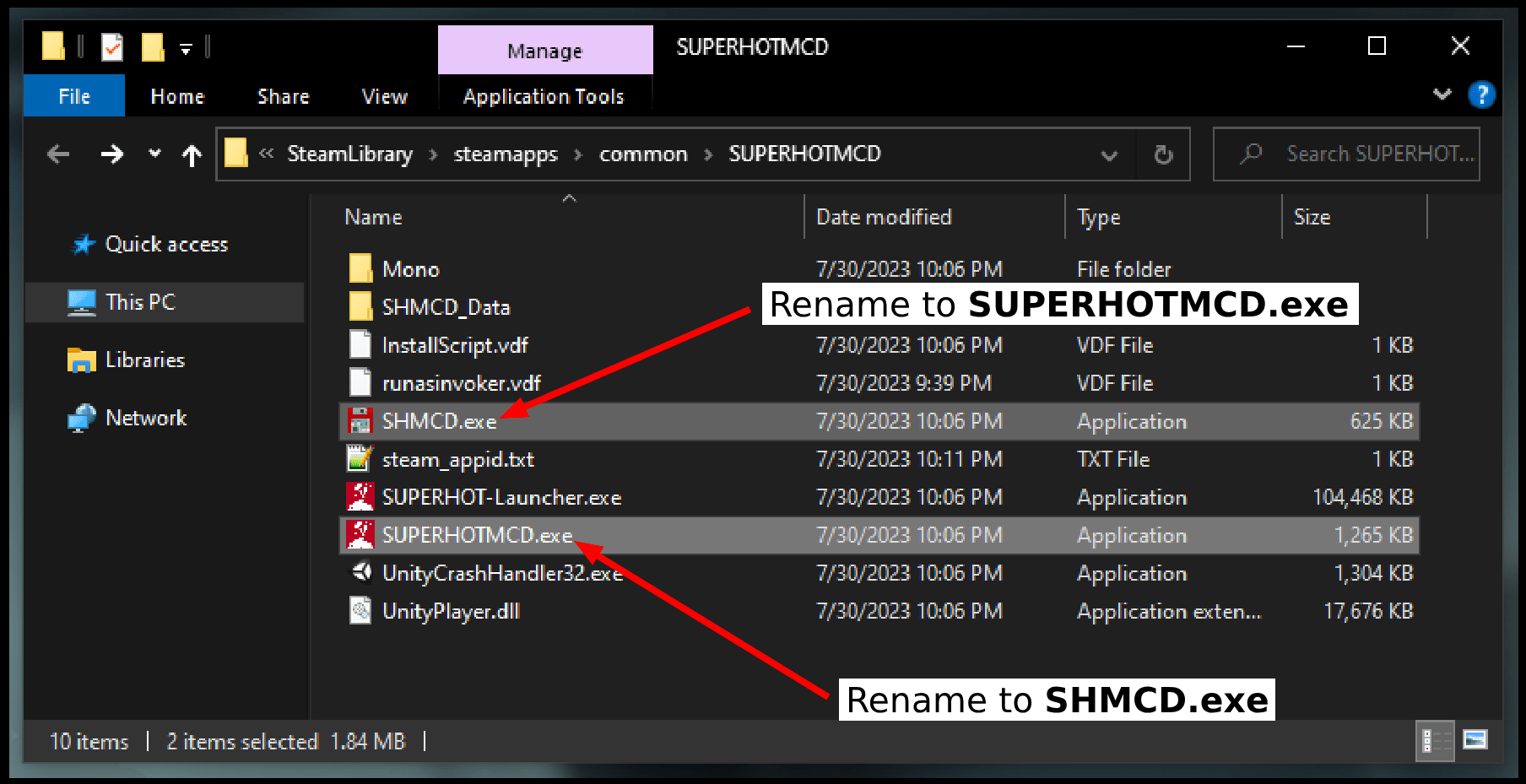Click the 104,468 KB size cell
The height and width of the screenshot is (784, 1526).
tap(1362, 497)
